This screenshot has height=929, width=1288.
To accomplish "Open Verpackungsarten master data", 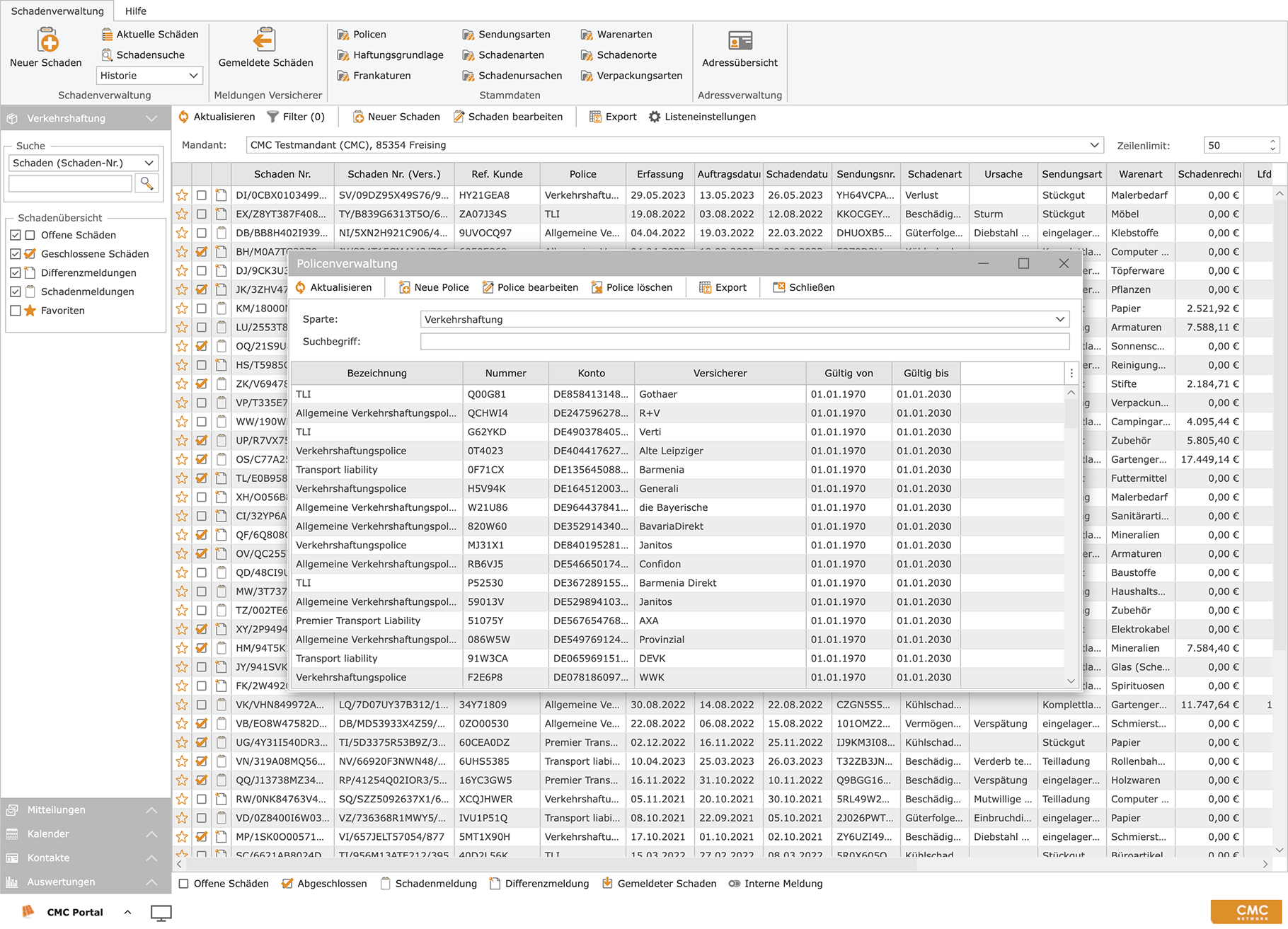I will tap(631, 75).
